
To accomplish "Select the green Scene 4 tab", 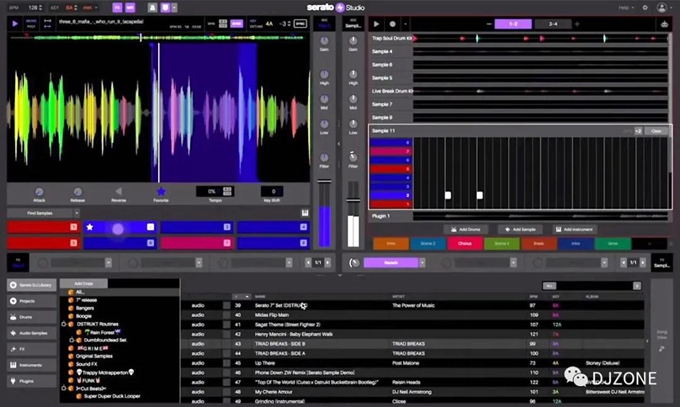I will [501, 244].
